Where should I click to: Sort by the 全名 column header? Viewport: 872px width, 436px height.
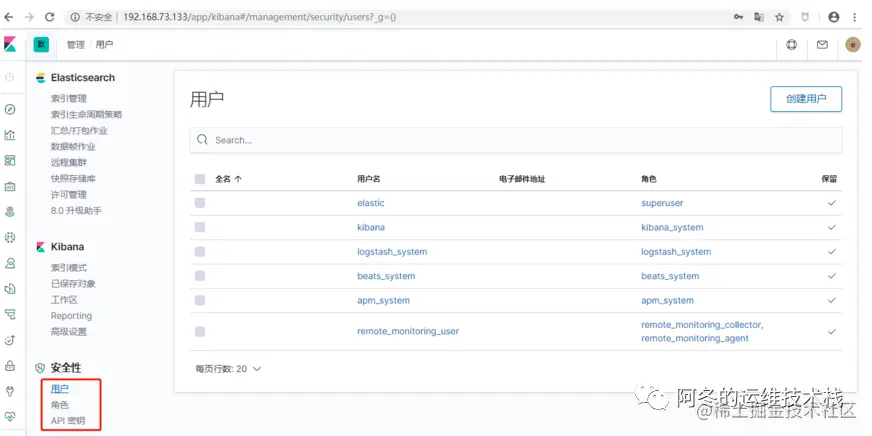(x=229, y=179)
